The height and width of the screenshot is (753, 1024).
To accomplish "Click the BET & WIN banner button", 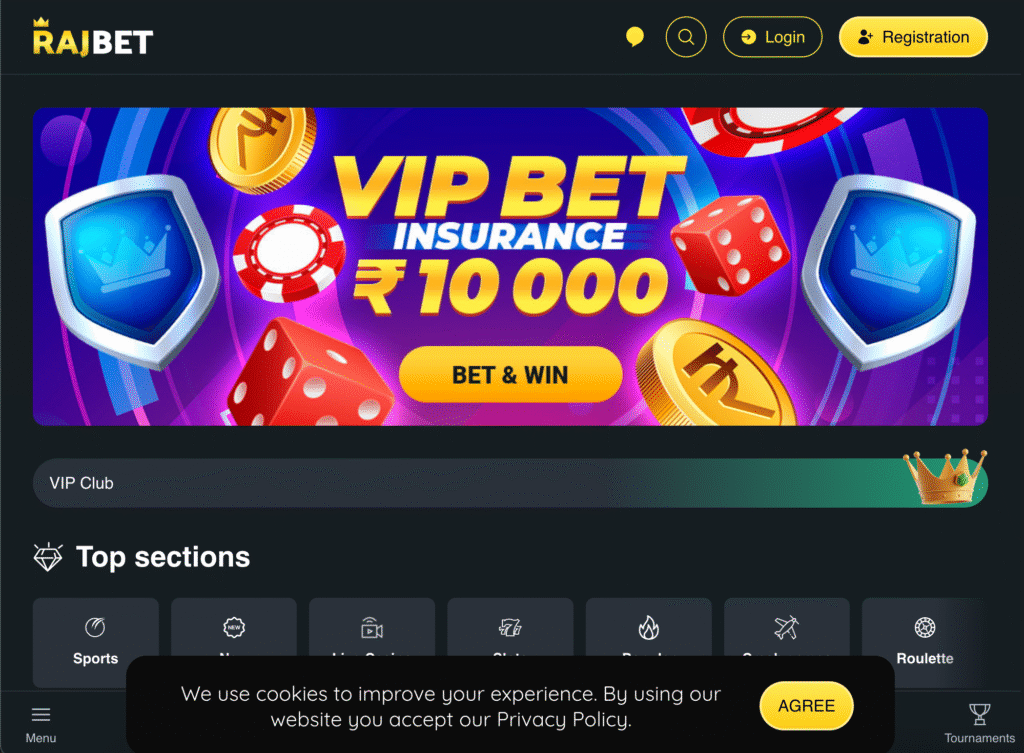I will [510, 375].
